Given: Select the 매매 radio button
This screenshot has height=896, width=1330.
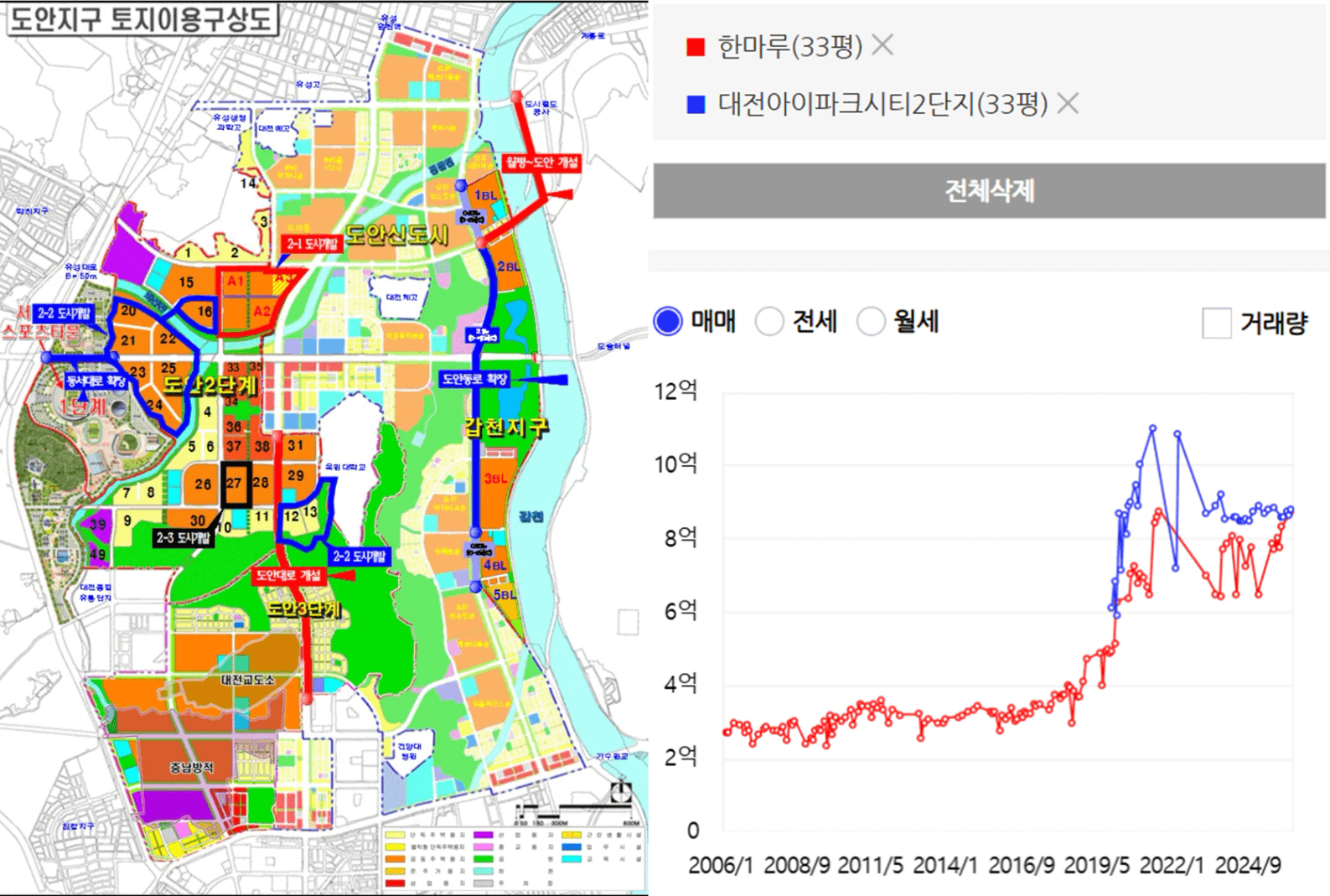Looking at the screenshot, I should (668, 321).
